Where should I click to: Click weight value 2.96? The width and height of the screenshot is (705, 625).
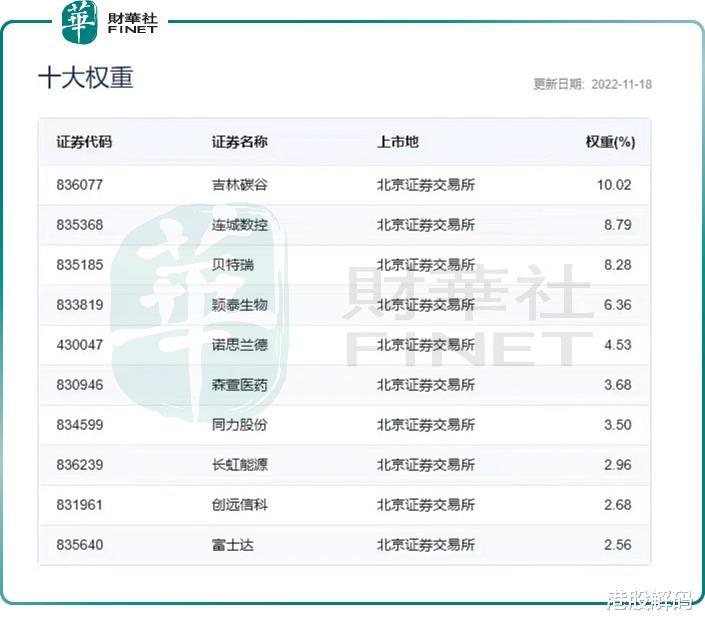coord(618,465)
